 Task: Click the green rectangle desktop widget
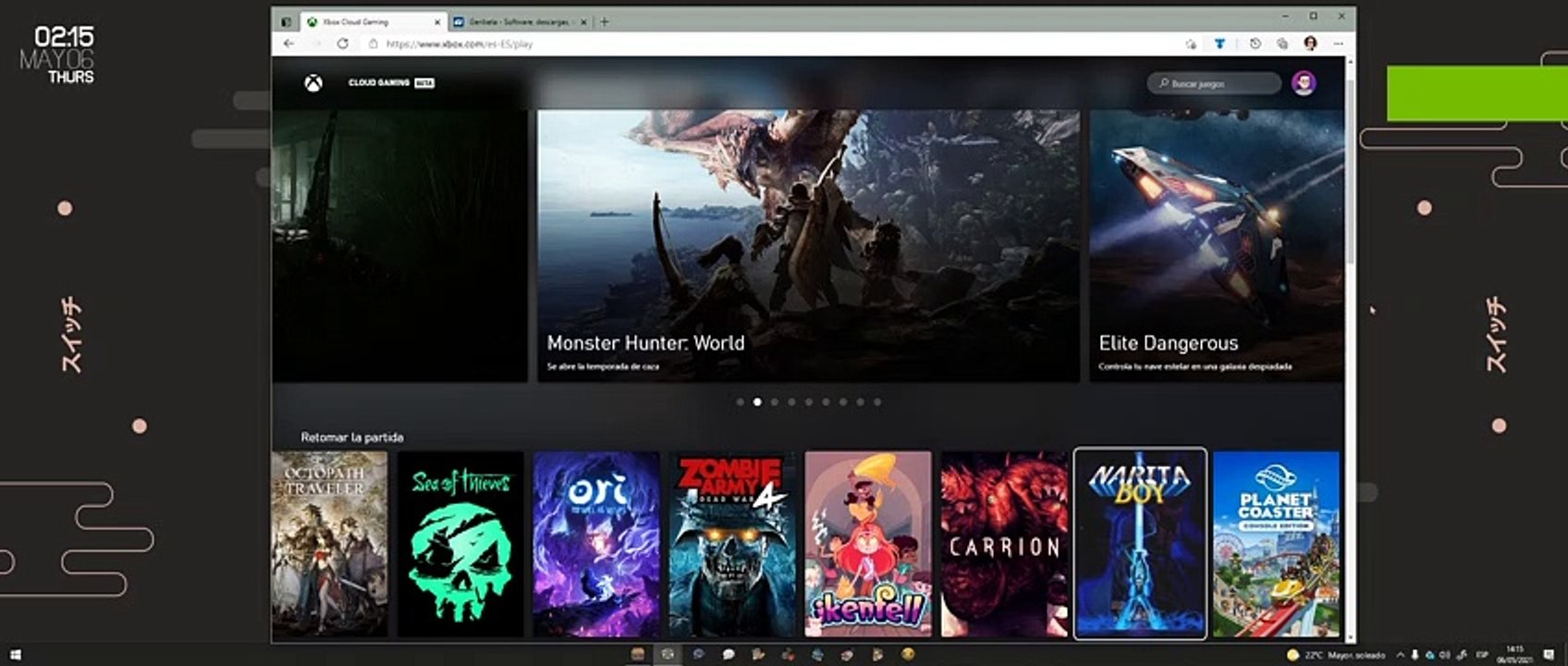(x=1476, y=93)
